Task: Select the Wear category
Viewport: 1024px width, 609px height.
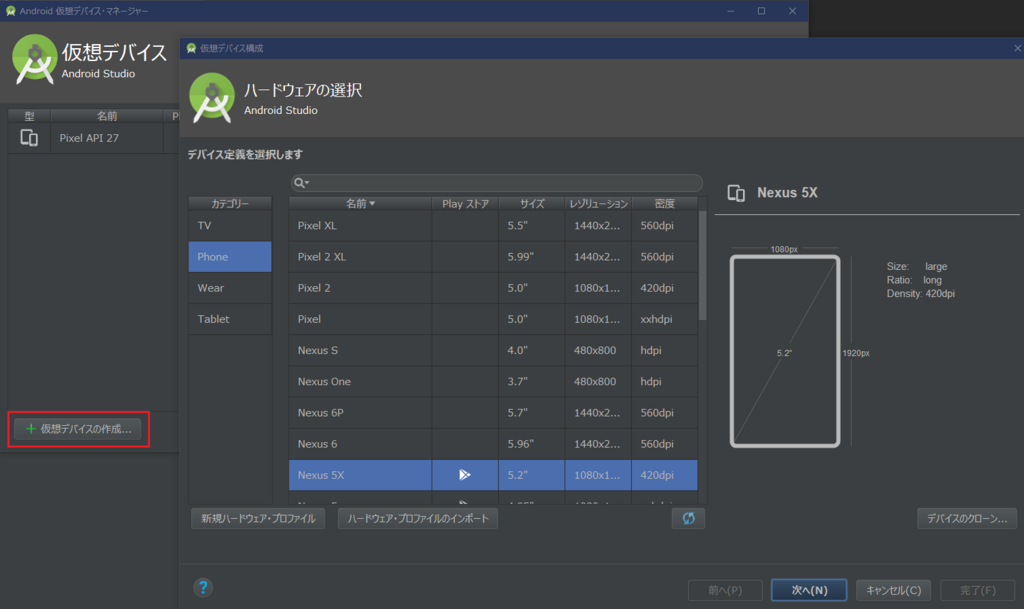Action: (x=230, y=288)
